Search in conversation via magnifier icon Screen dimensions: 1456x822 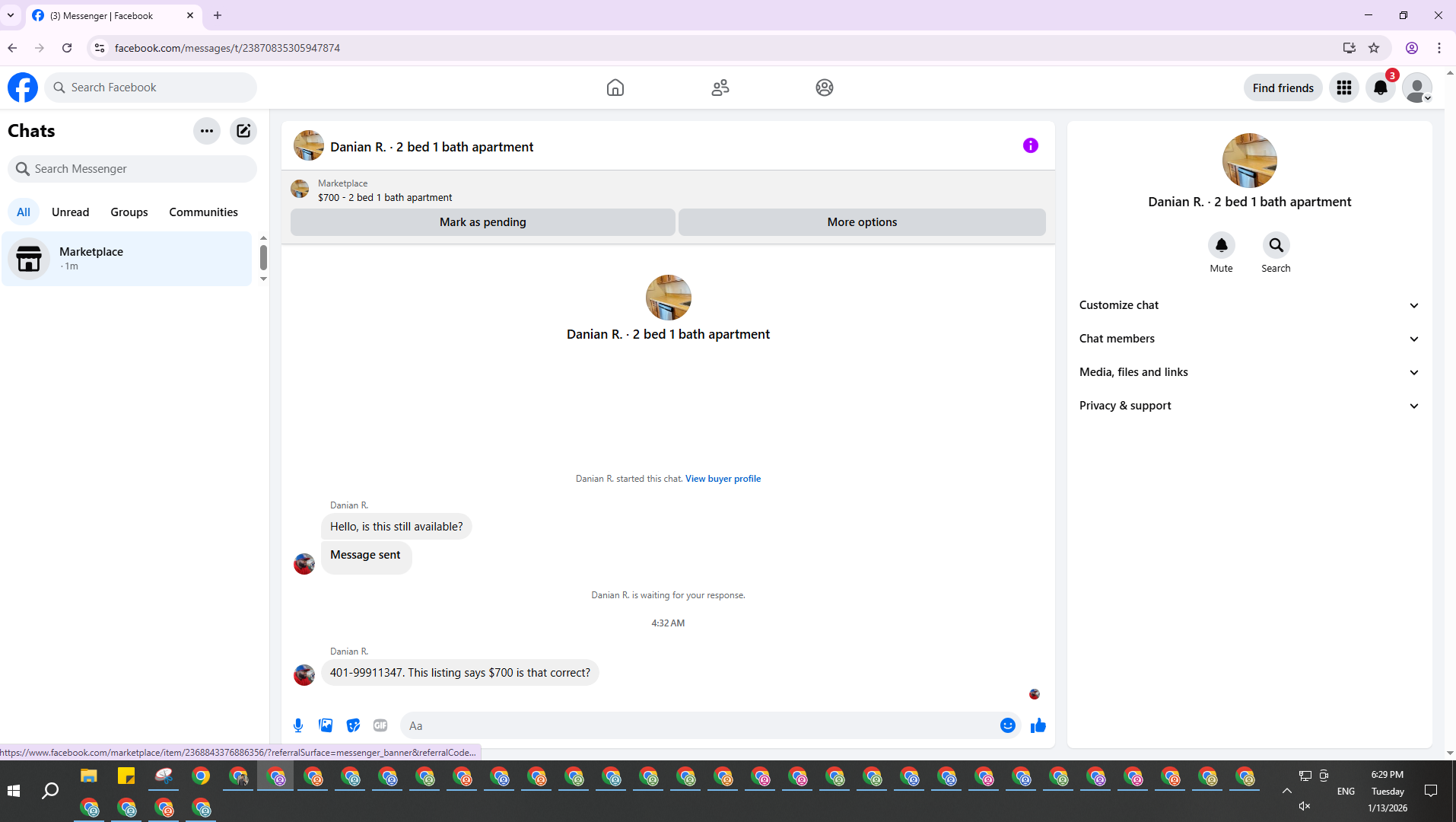(x=1276, y=245)
